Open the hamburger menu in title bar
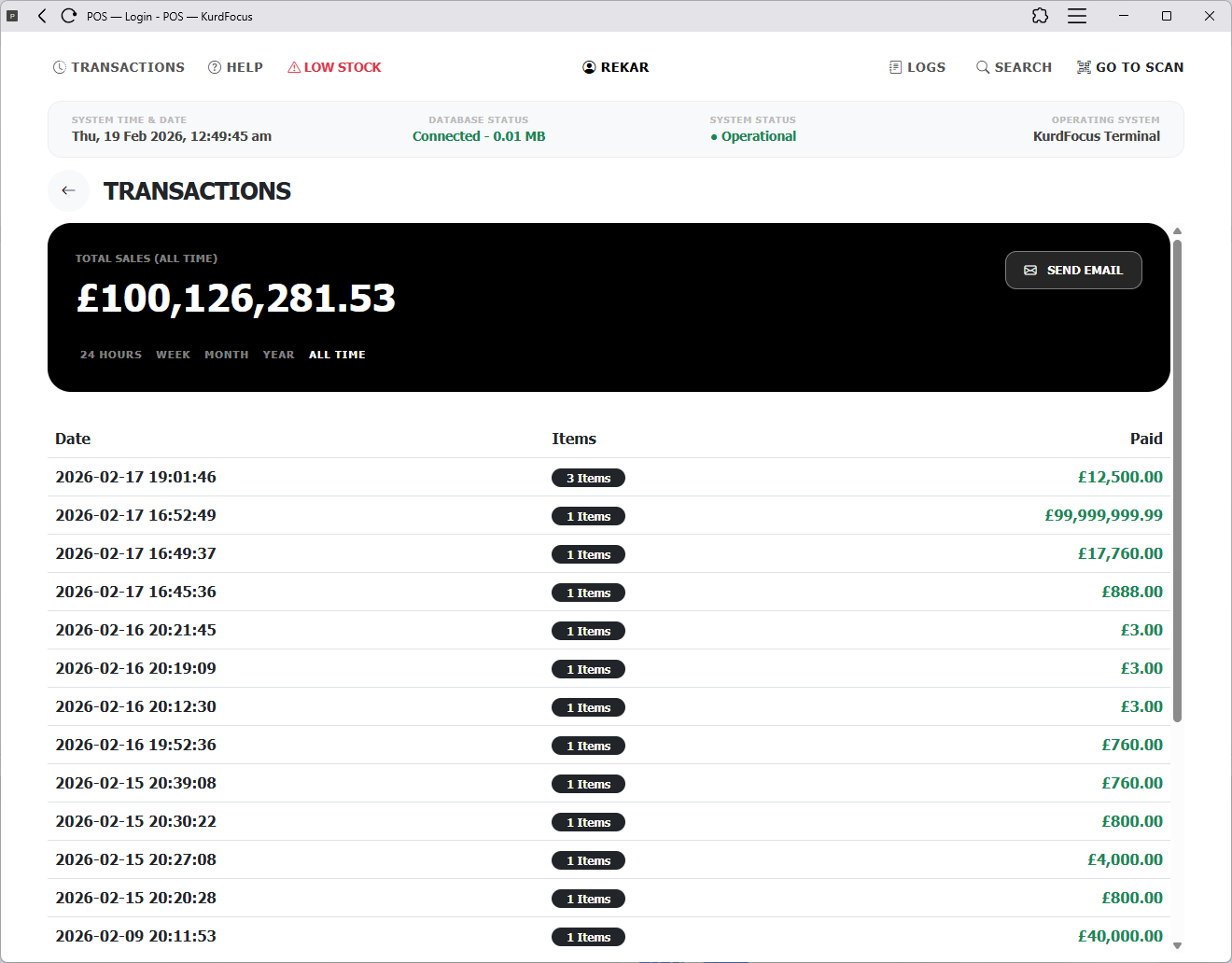This screenshot has height=963, width=1232. (x=1077, y=16)
